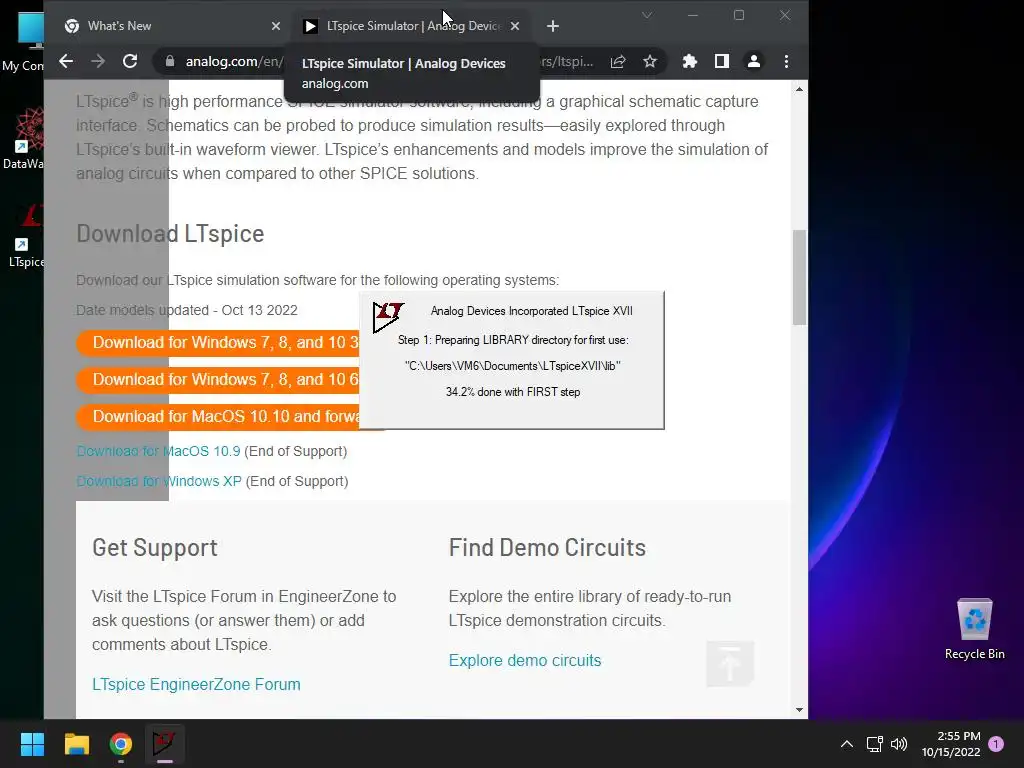Close the LTspice Simulator tab
1024x768 pixels.
[x=515, y=26]
